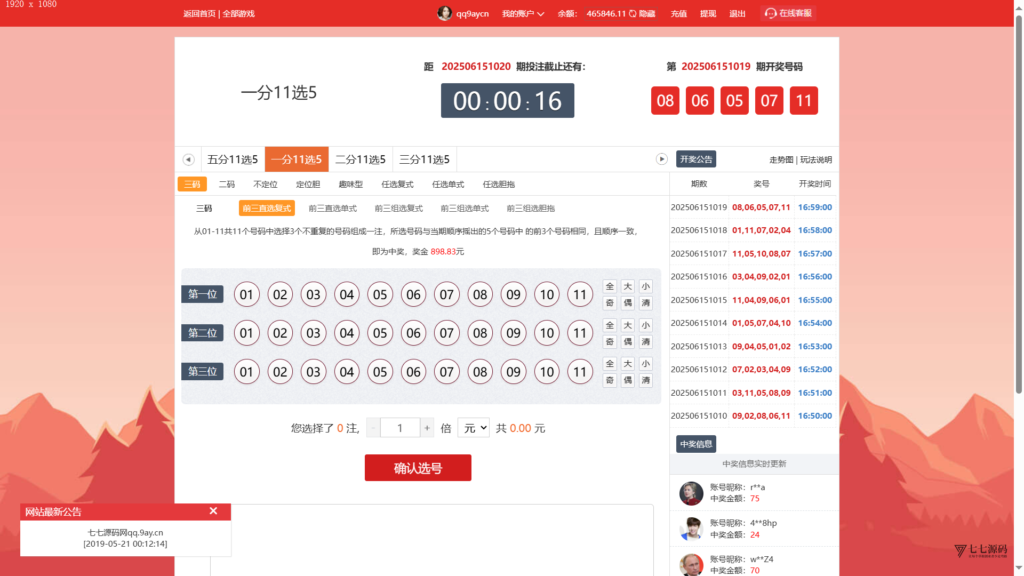This screenshot has width=1024, height=576.
Task: Click the balance refresh icon
Action: [632, 13]
